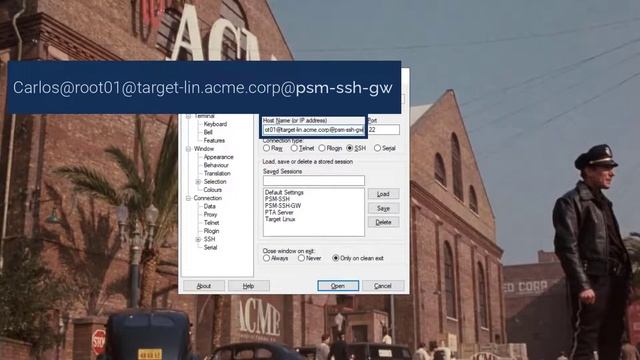
Task: Click the Help button
Action: pos(248,286)
